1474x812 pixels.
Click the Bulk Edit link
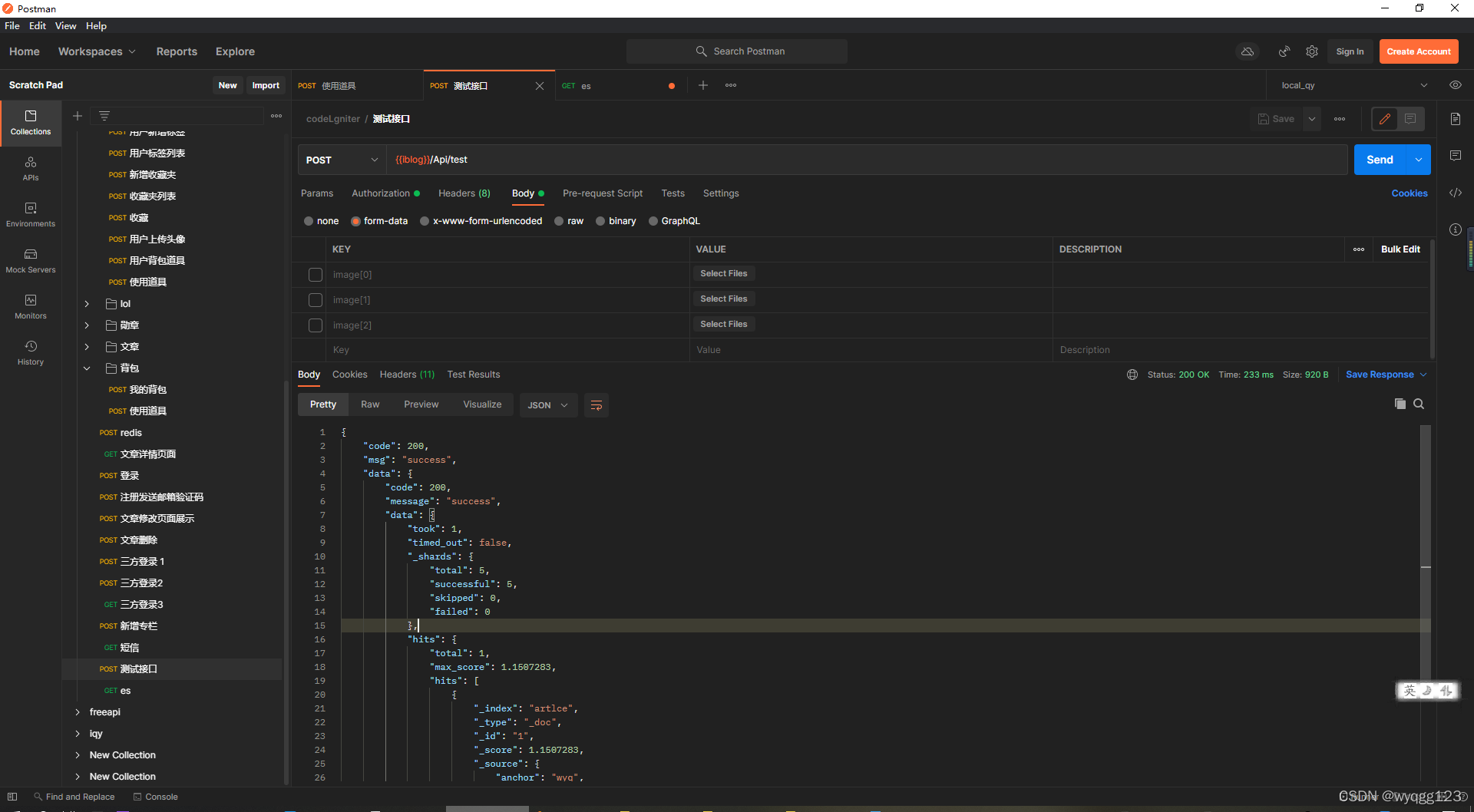(1400, 249)
